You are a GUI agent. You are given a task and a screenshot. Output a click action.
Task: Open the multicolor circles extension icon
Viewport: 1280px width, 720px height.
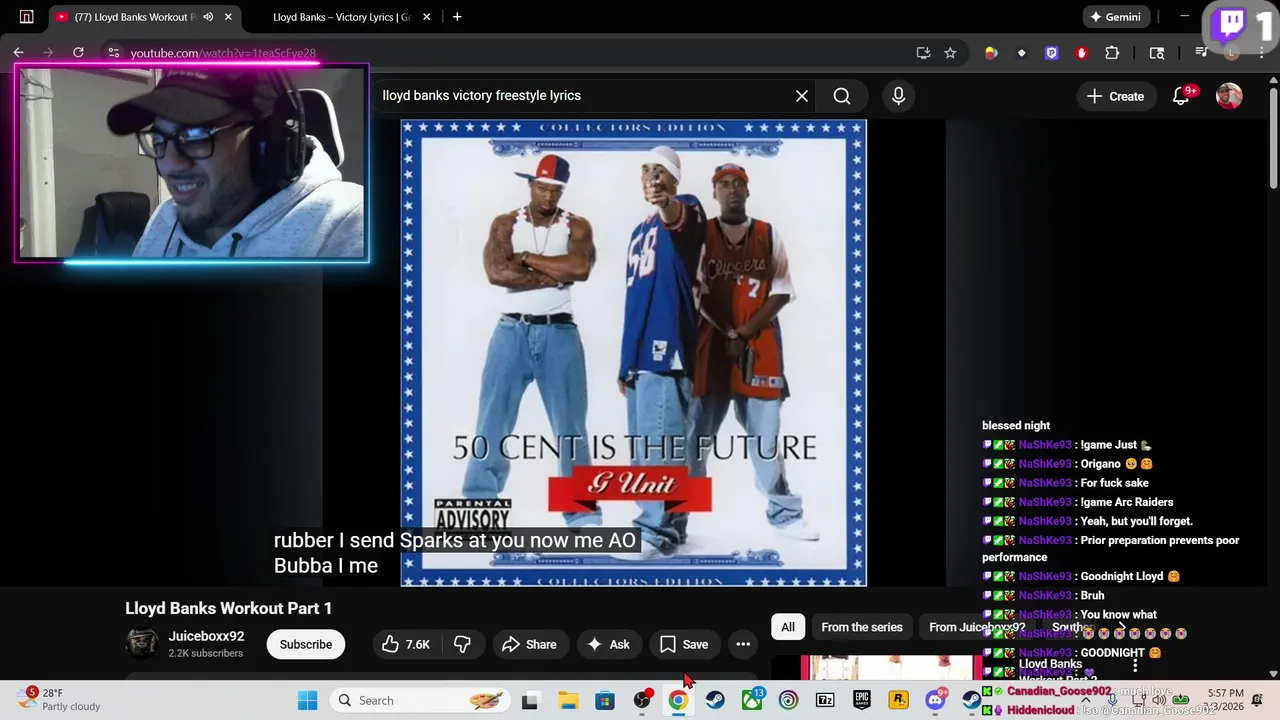tap(991, 53)
